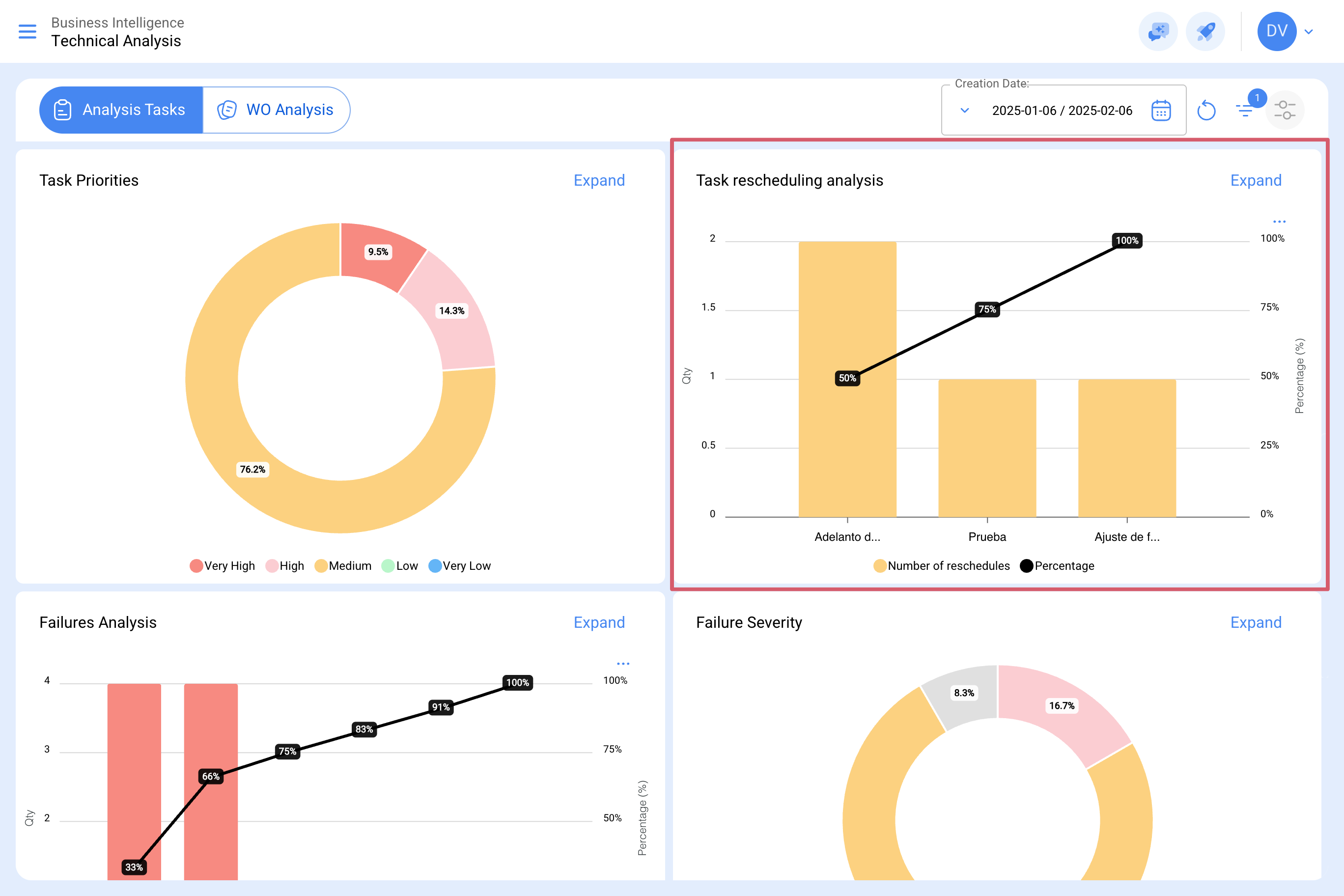Expand the Task Priorities chart

click(599, 181)
